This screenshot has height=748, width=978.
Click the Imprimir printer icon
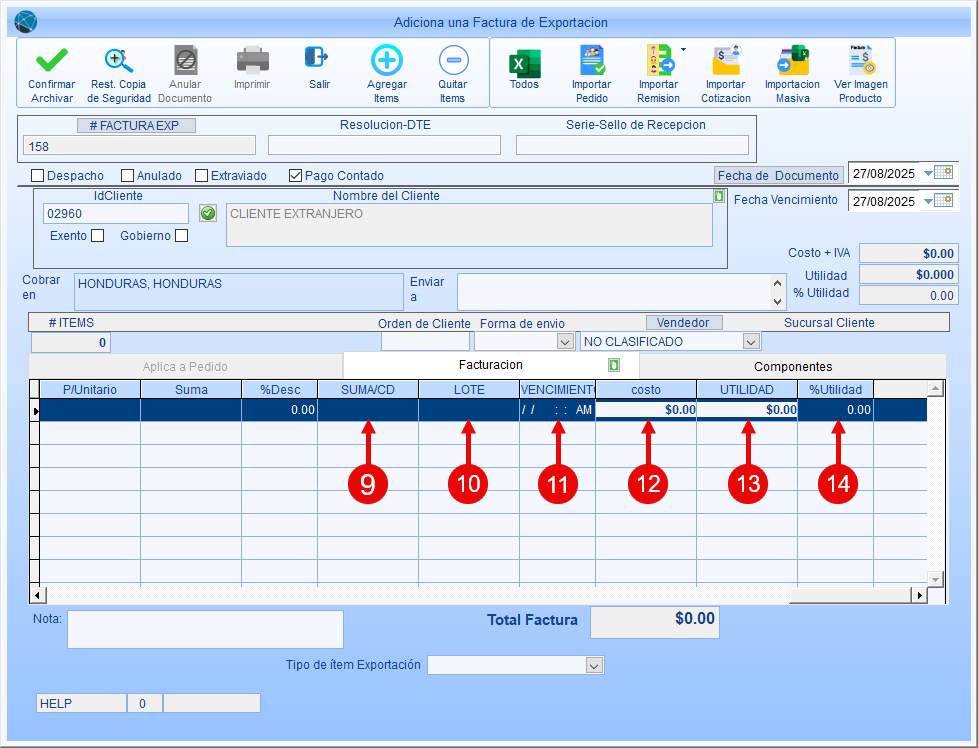pyautogui.click(x=252, y=61)
